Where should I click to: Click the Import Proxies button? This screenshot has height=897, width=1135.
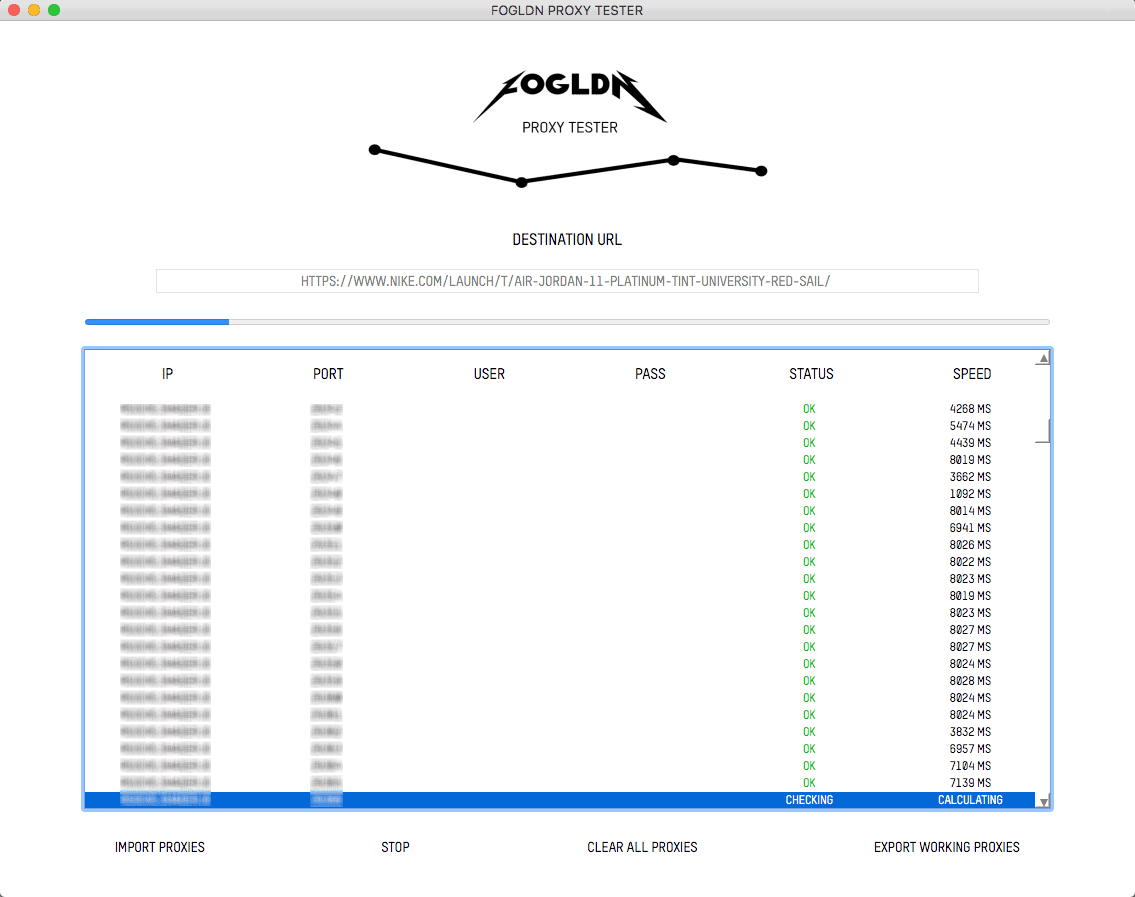(160, 847)
